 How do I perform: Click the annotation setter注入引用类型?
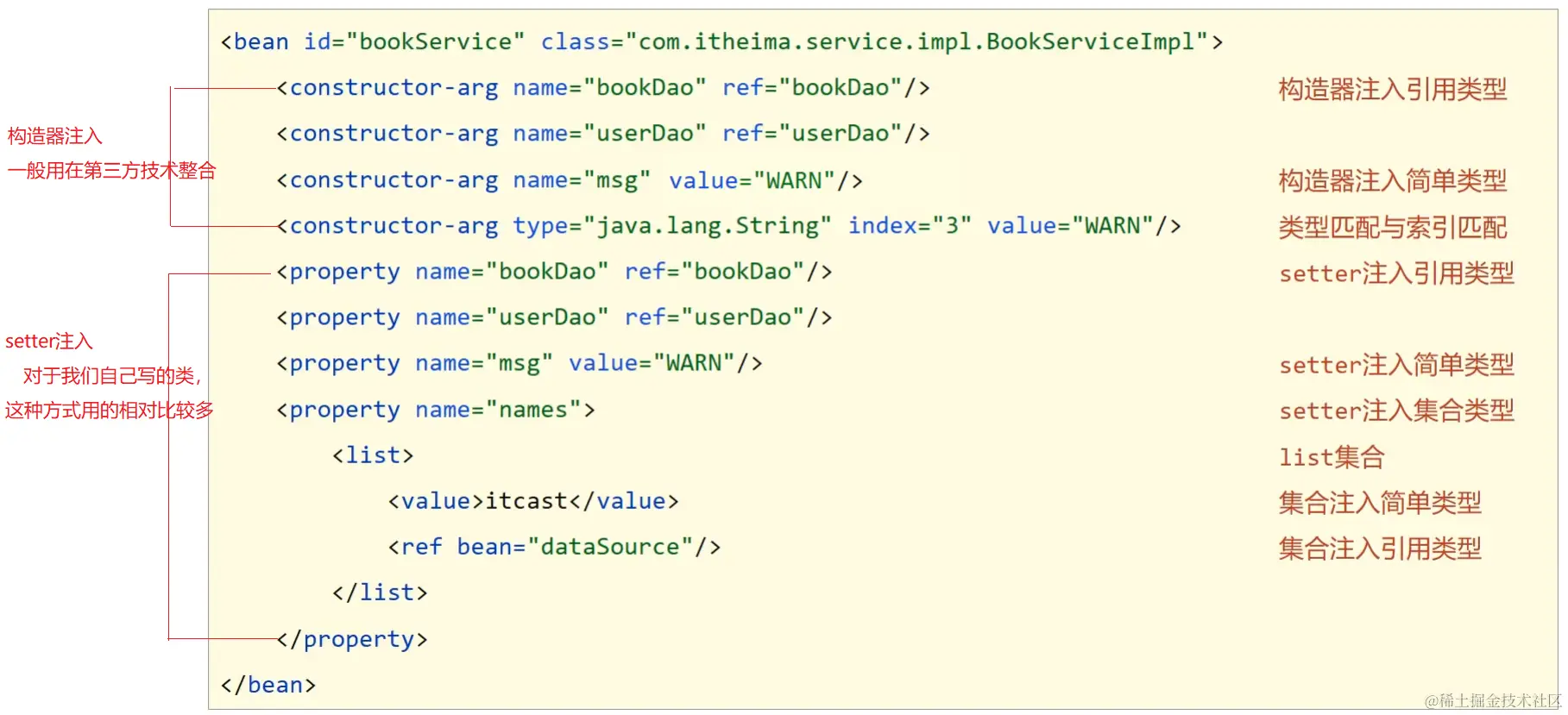[1396, 273]
